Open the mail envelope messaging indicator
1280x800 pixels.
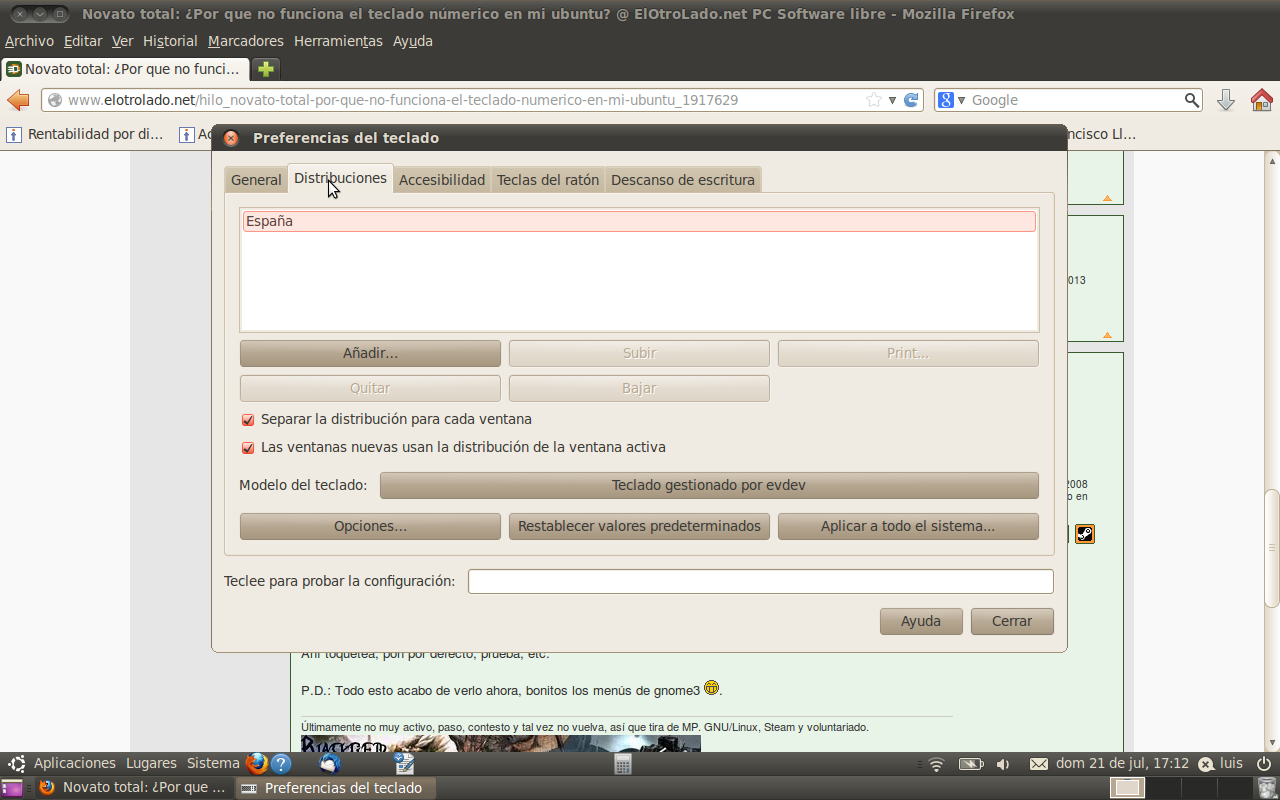1039,764
